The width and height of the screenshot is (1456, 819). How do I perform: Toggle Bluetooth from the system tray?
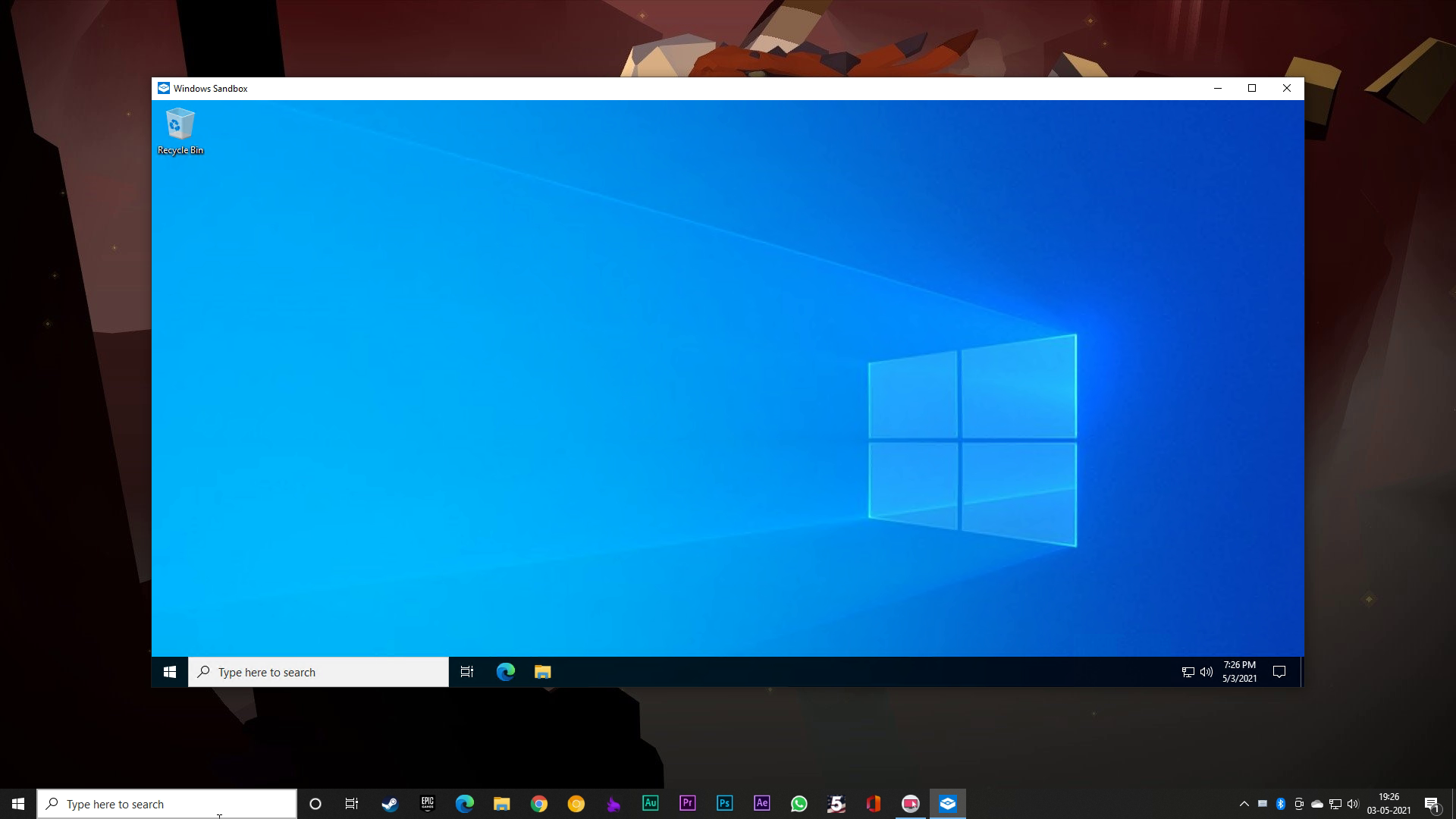click(1282, 804)
